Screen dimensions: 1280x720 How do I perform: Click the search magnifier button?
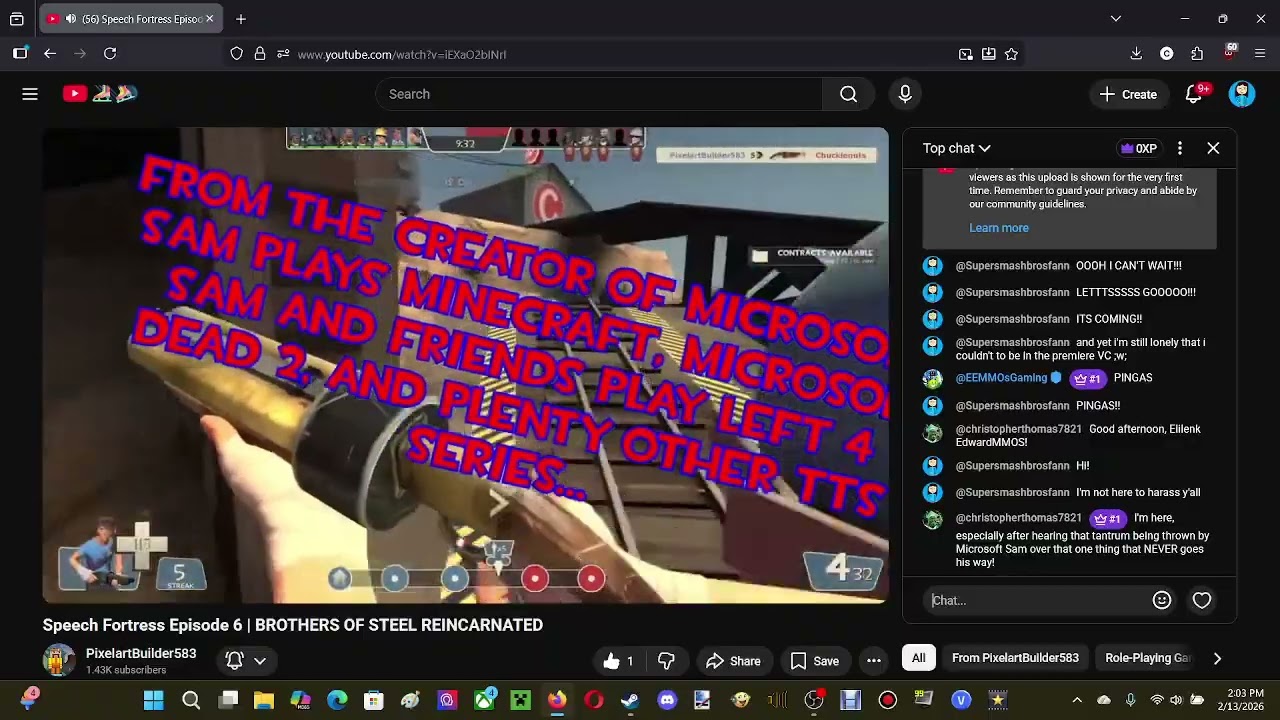(x=848, y=94)
